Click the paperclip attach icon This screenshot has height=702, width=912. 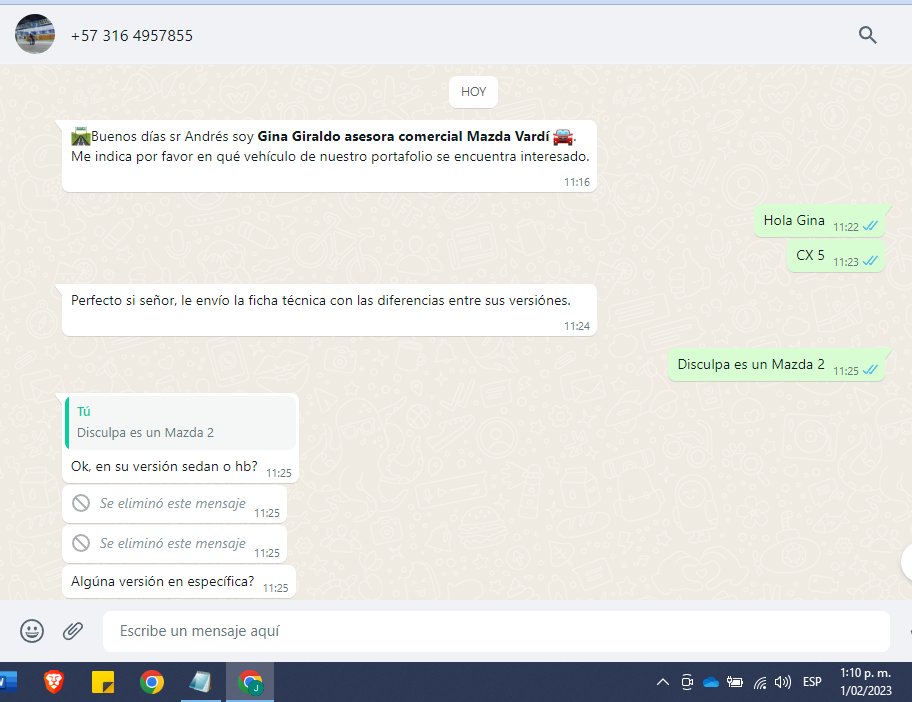pyautogui.click(x=73, y=631)
